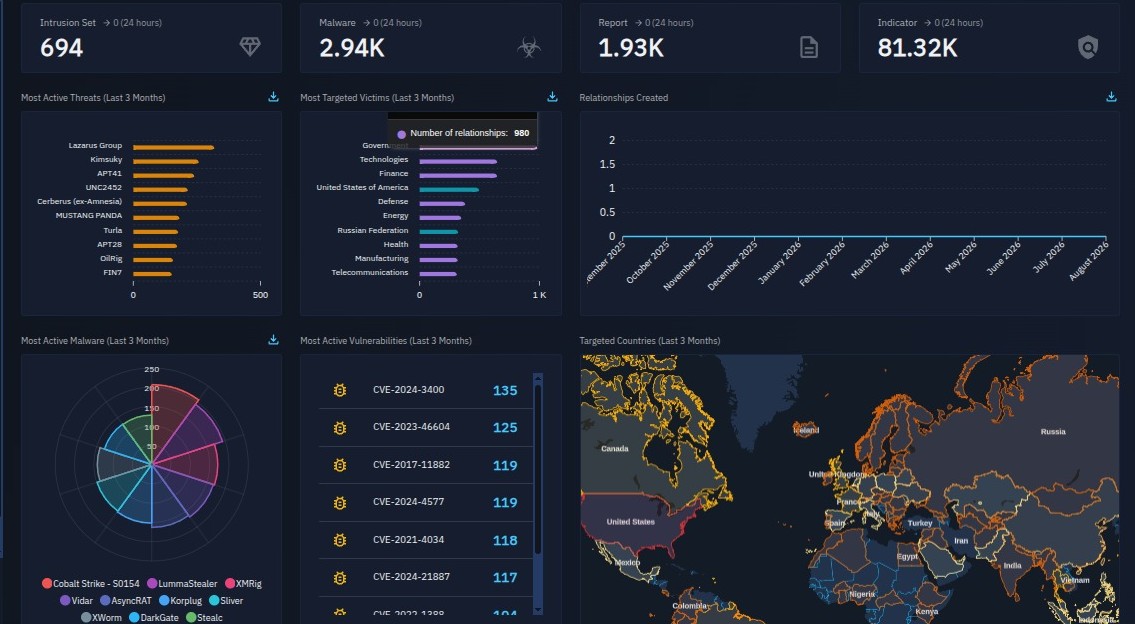Open CVE-2021-4034 vulnerability entry
The height and width of the screenshot is (624, 1135).
(x=426, y=540)
